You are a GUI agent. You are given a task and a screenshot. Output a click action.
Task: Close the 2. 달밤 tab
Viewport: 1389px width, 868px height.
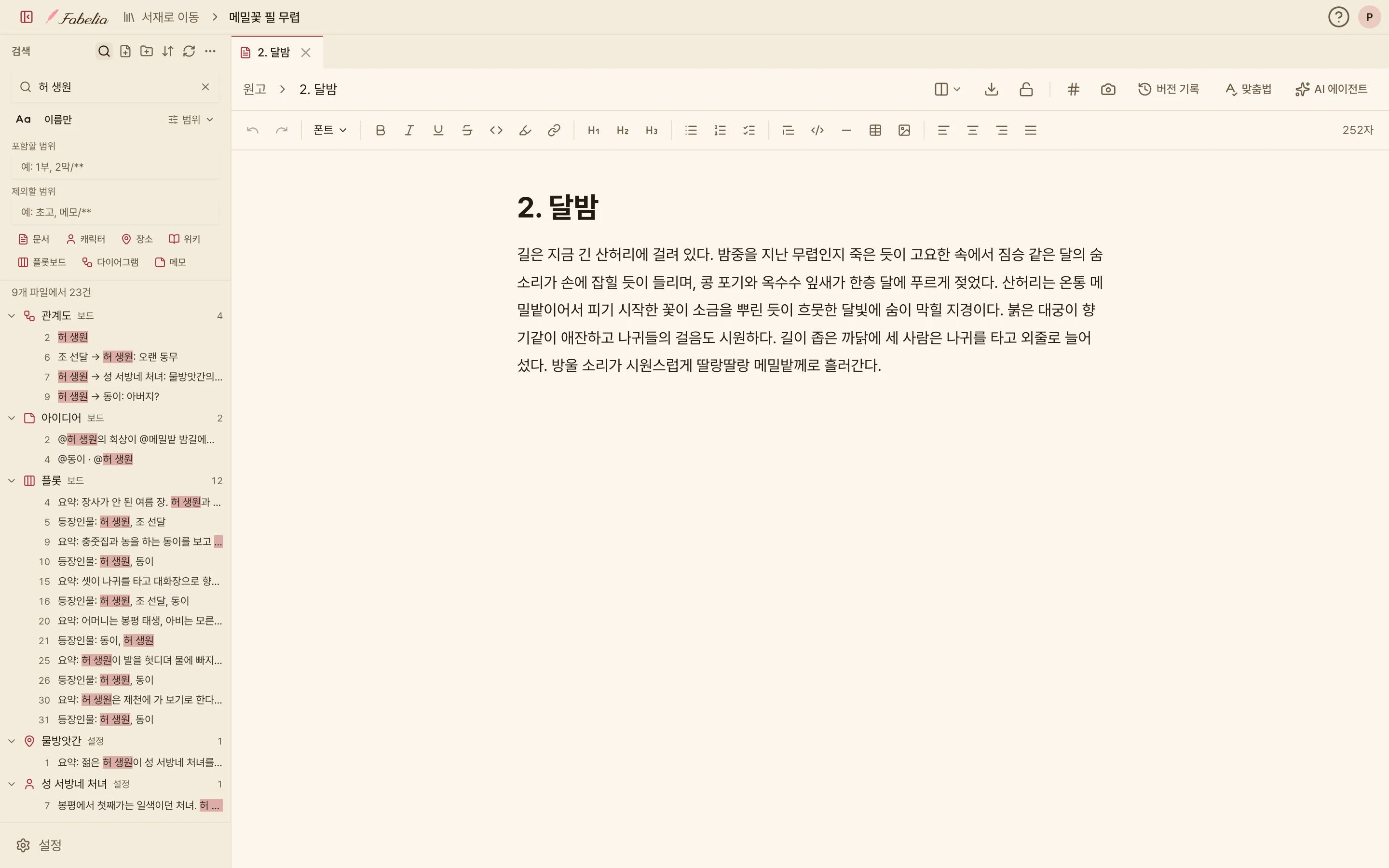(x=306, y=53)
